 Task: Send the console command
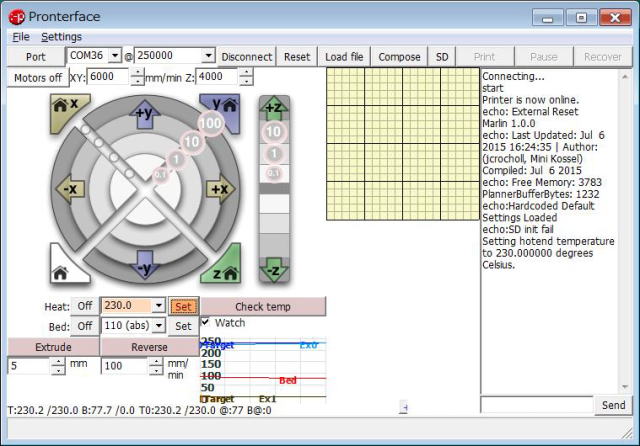(613, 405)
